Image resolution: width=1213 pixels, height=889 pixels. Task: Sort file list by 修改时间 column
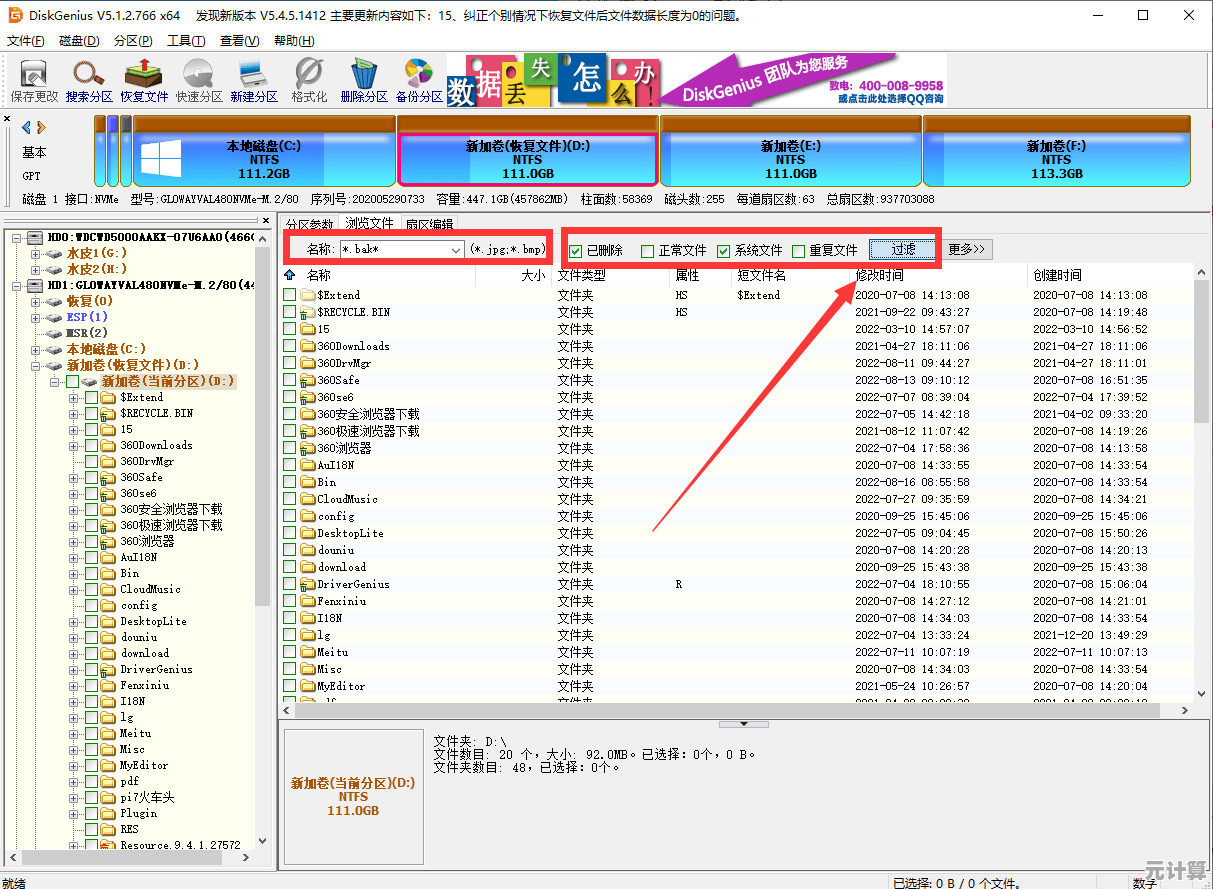(880, 275)
